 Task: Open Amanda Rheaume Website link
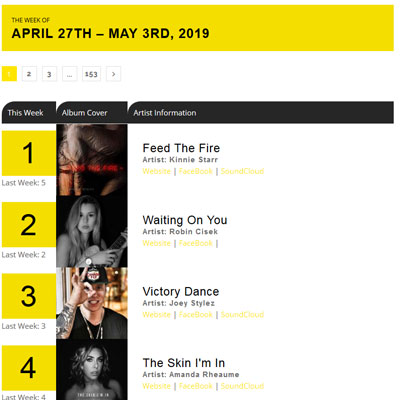pos(156,386)
